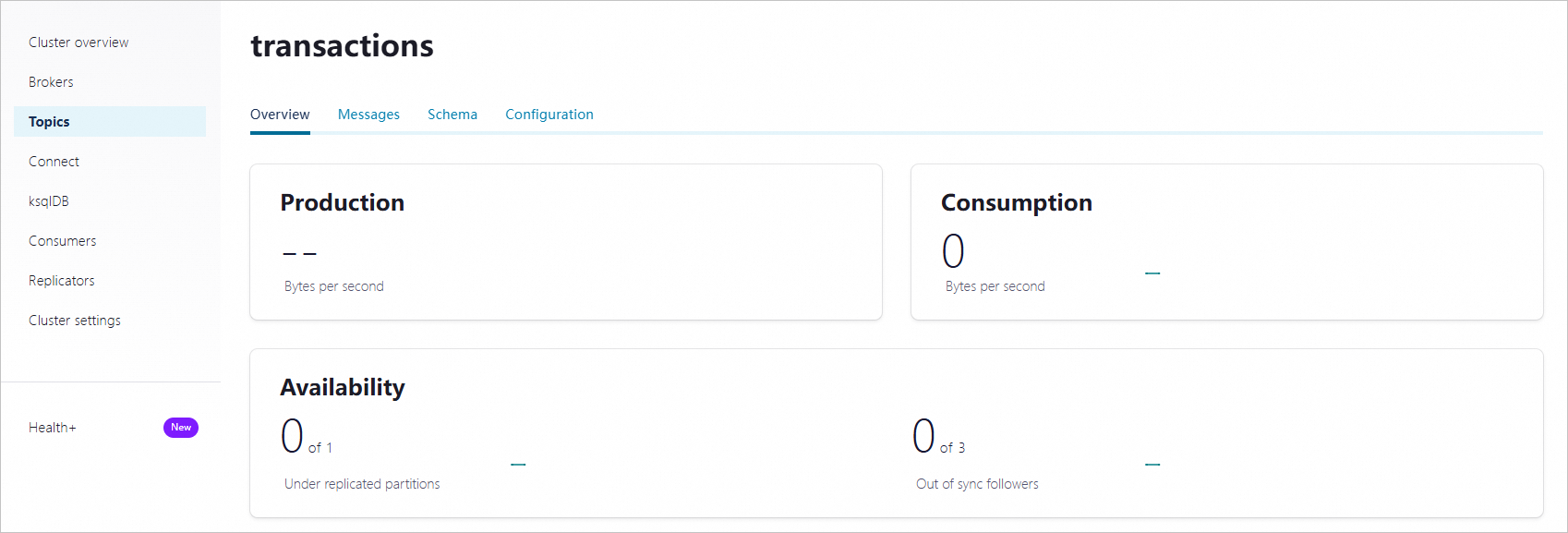The image size is (1568, 533).
Task: Navigate to ksqlDB
Action: (49, 200)
